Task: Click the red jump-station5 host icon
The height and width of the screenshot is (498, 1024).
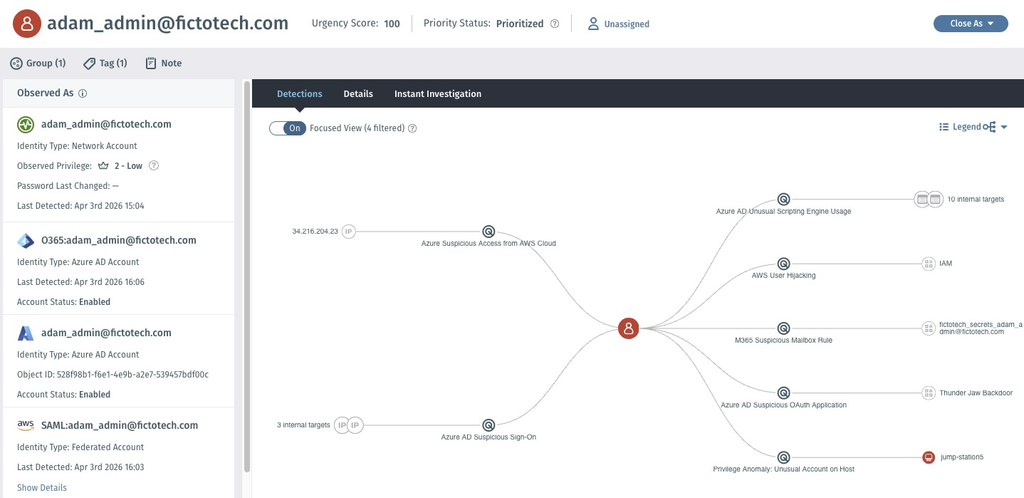Action: (x=929, y=458)
